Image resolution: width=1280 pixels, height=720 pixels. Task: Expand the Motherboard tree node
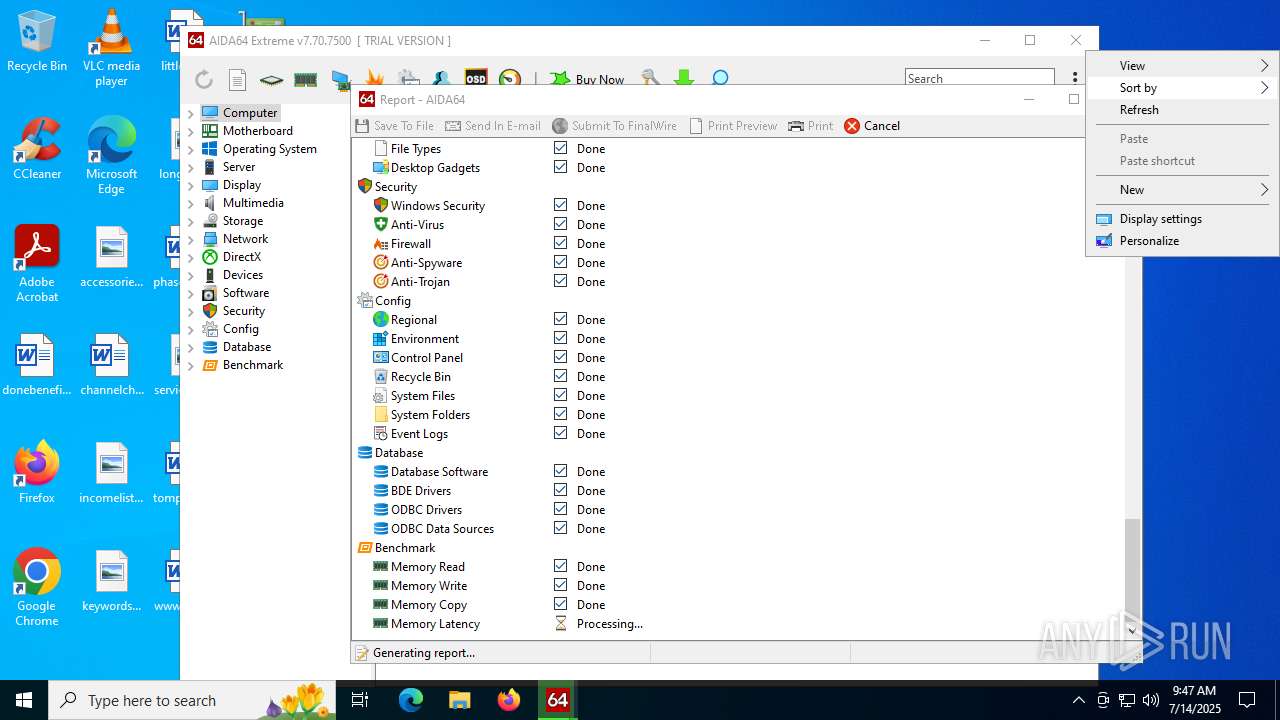[191, 131]
